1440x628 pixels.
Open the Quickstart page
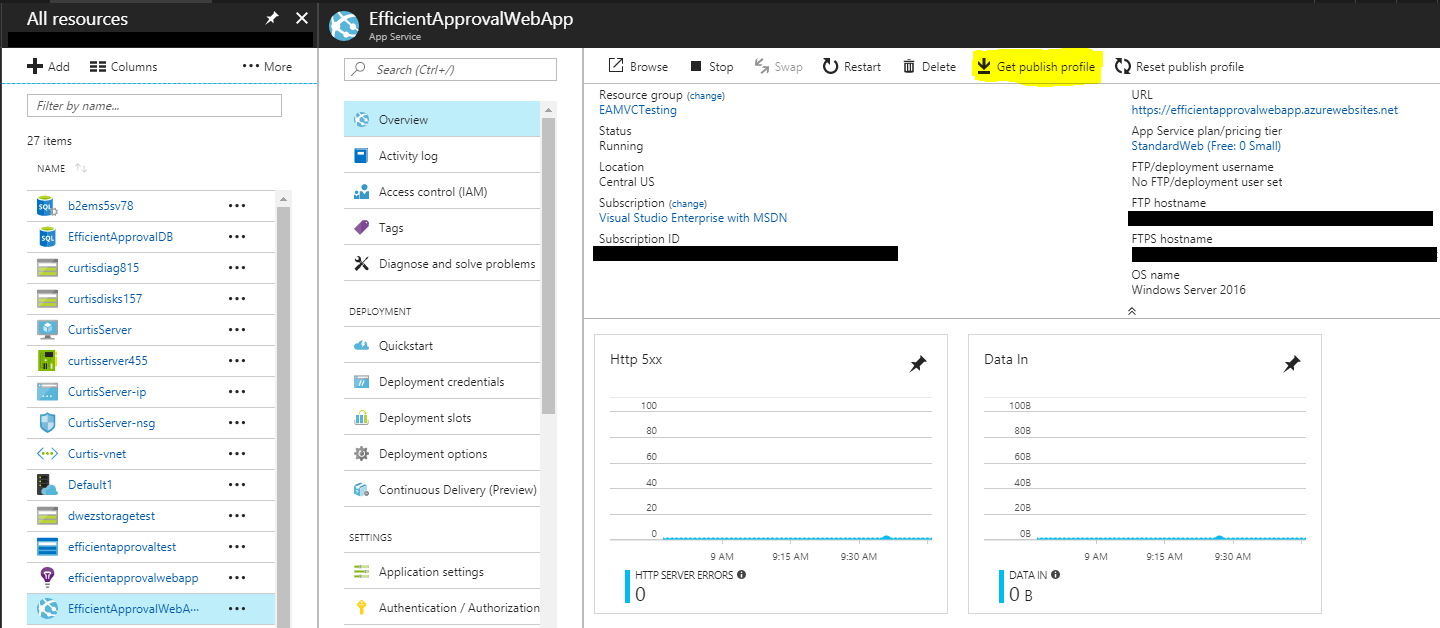(x=441, y=346)
